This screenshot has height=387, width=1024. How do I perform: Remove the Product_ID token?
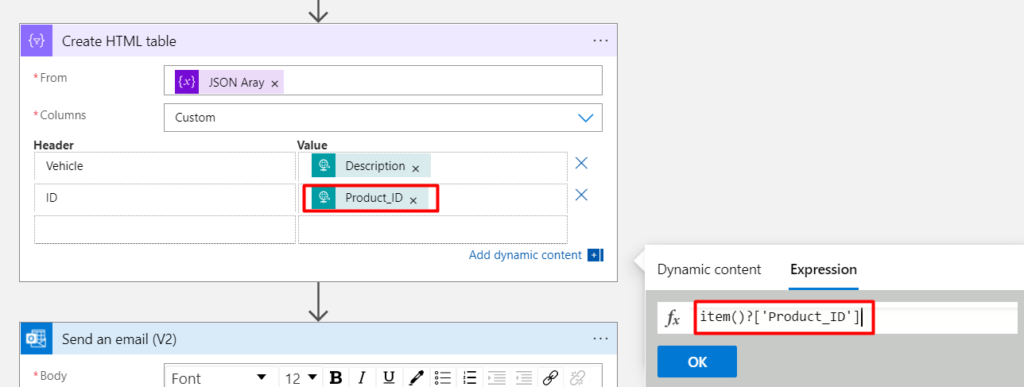tap(413, 200)
